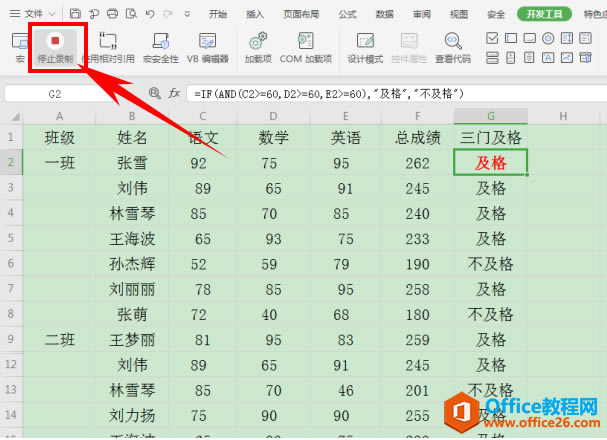
Task: Go to the 数据 tab
Action: pos(384,14)
